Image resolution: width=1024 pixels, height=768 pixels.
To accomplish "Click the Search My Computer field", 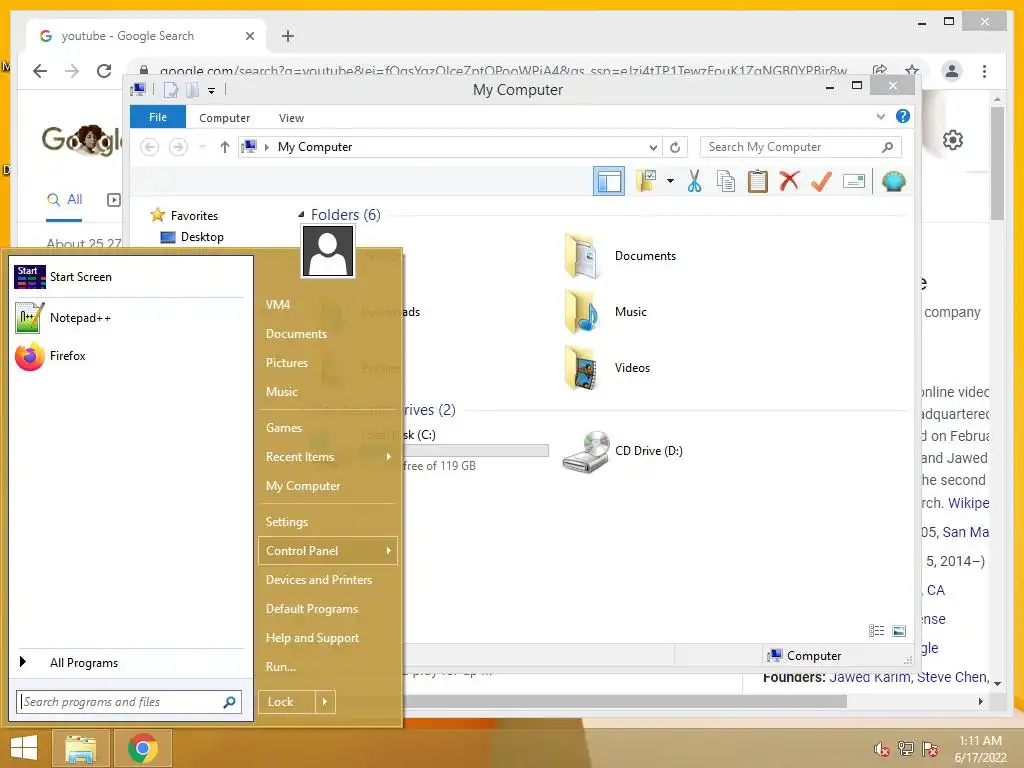I will click(800, 147).
